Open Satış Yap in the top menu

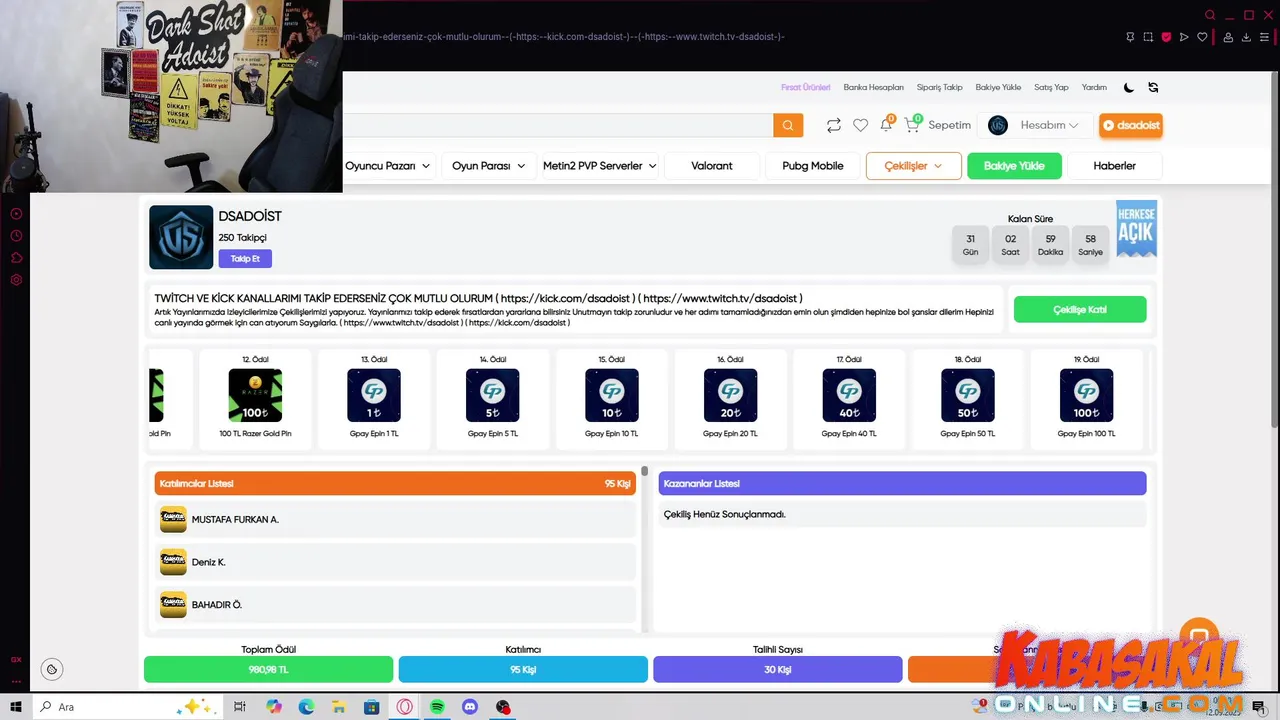[x=1051, y=87]
